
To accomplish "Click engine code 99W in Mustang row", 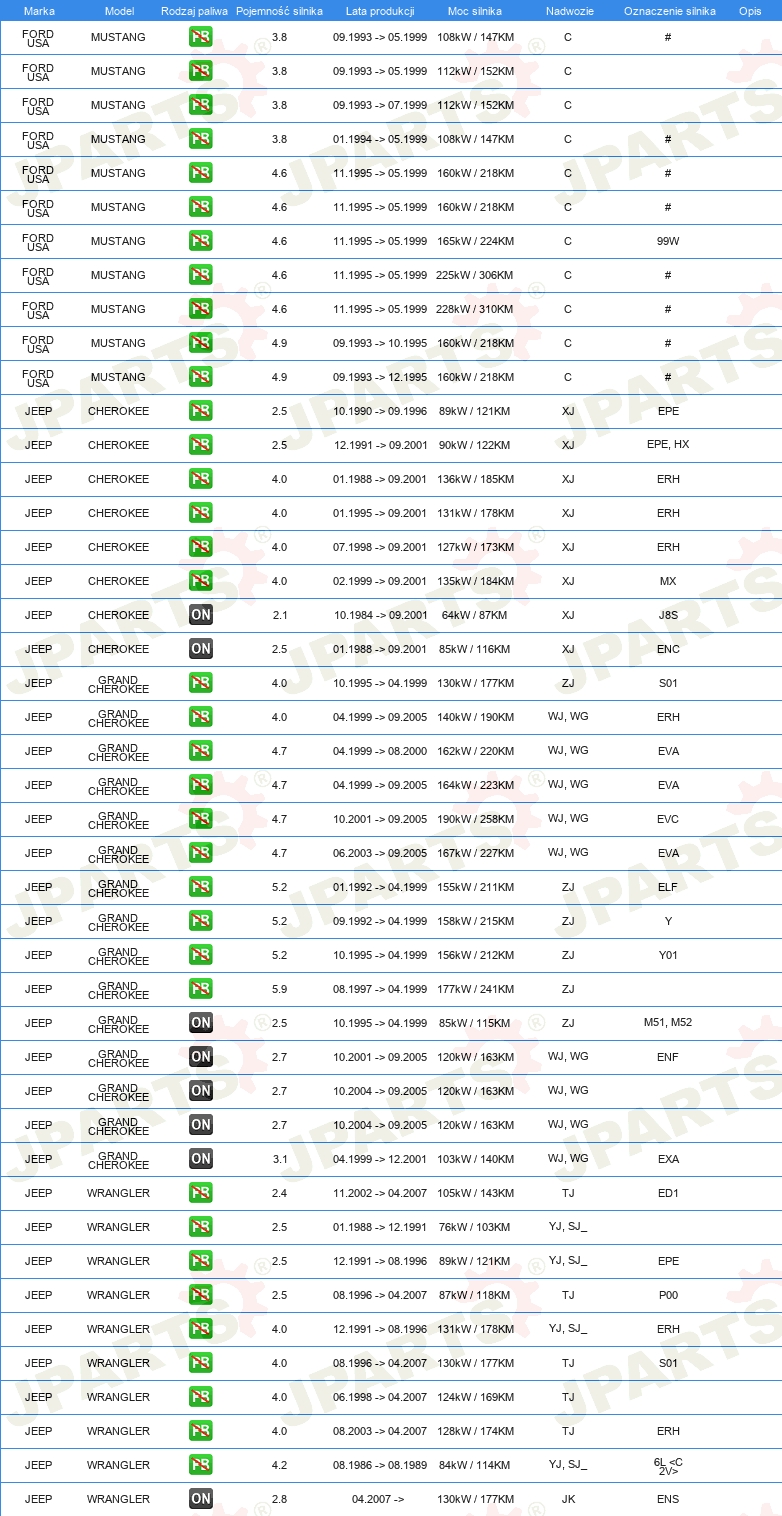I will [x=668, y=241].
